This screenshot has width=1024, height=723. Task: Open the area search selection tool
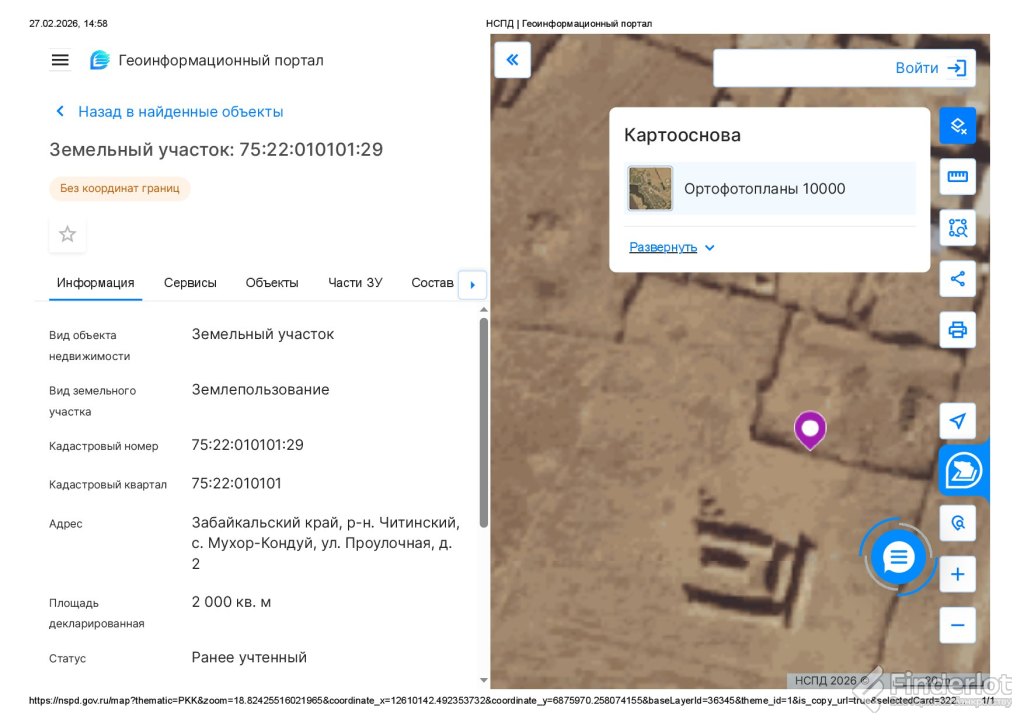tap(957, 228)
